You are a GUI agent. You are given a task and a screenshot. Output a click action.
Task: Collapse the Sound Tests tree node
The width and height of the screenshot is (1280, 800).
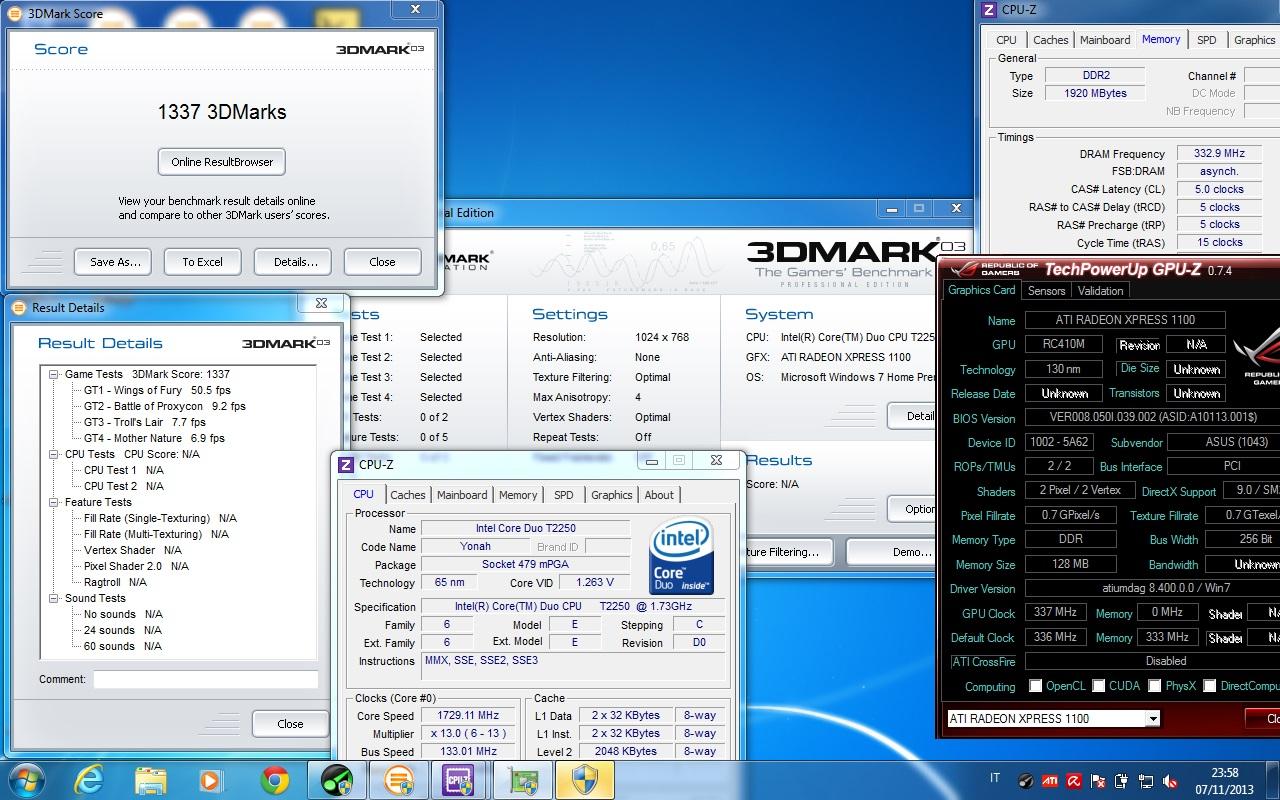54,598
